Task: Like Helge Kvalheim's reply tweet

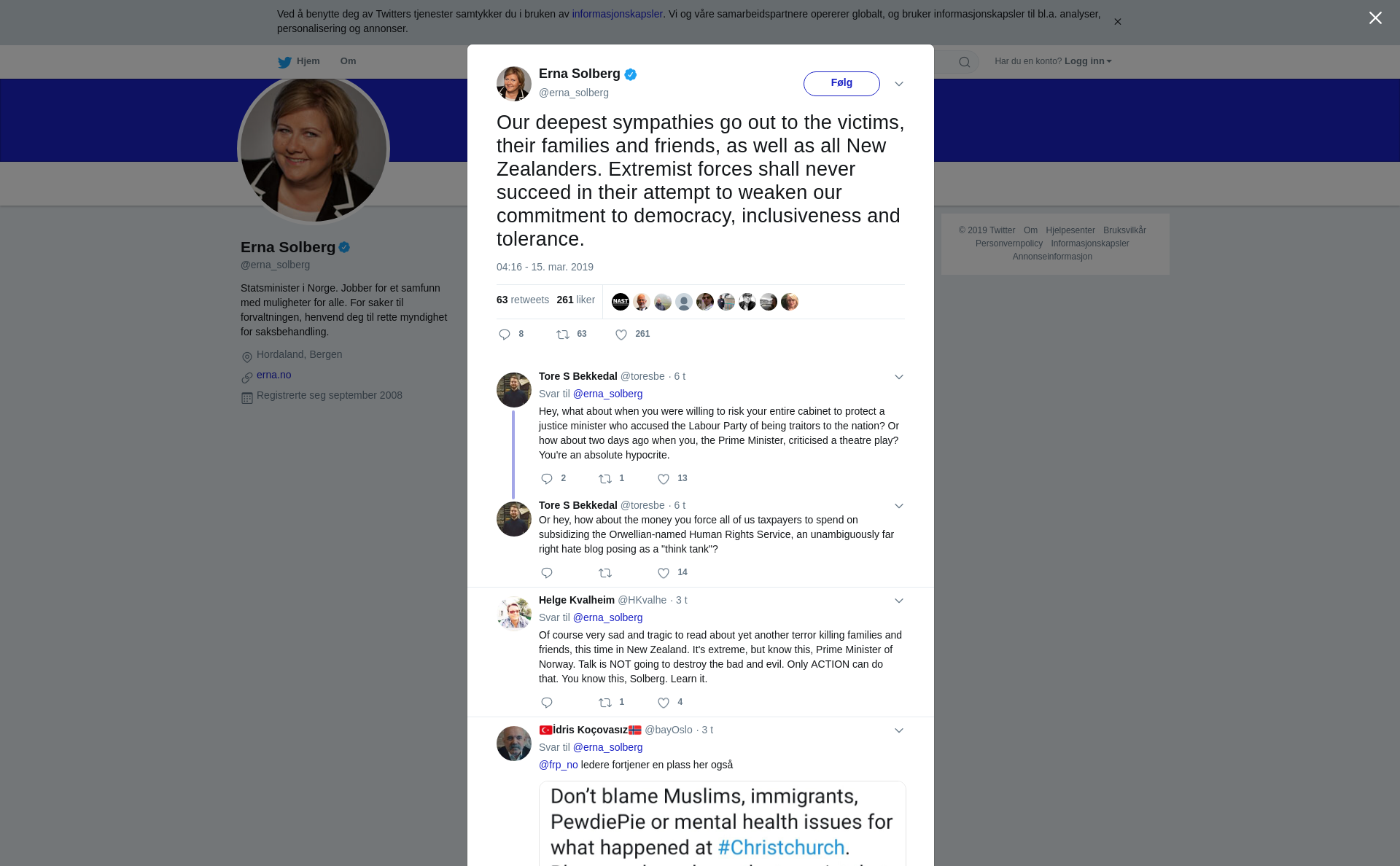Action: tap(664, 703)
